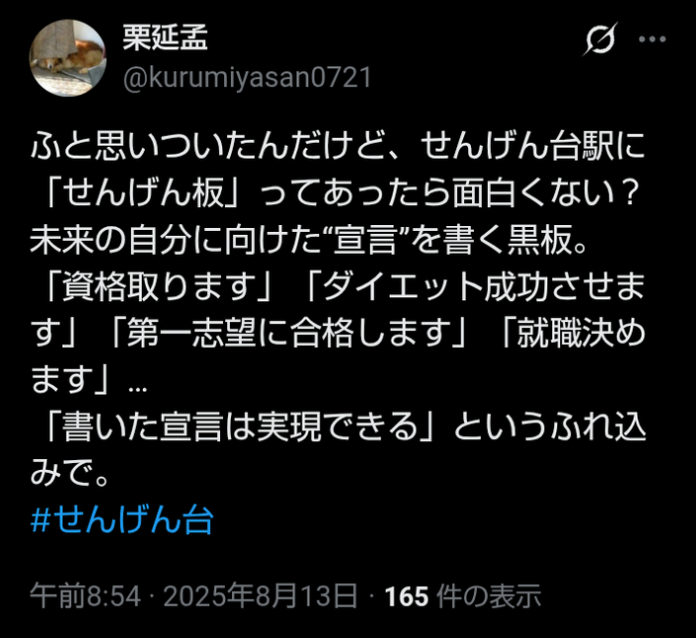Open the profile via display name 栗延孟
The image size is (696, 638).
[x=165, y=37]
